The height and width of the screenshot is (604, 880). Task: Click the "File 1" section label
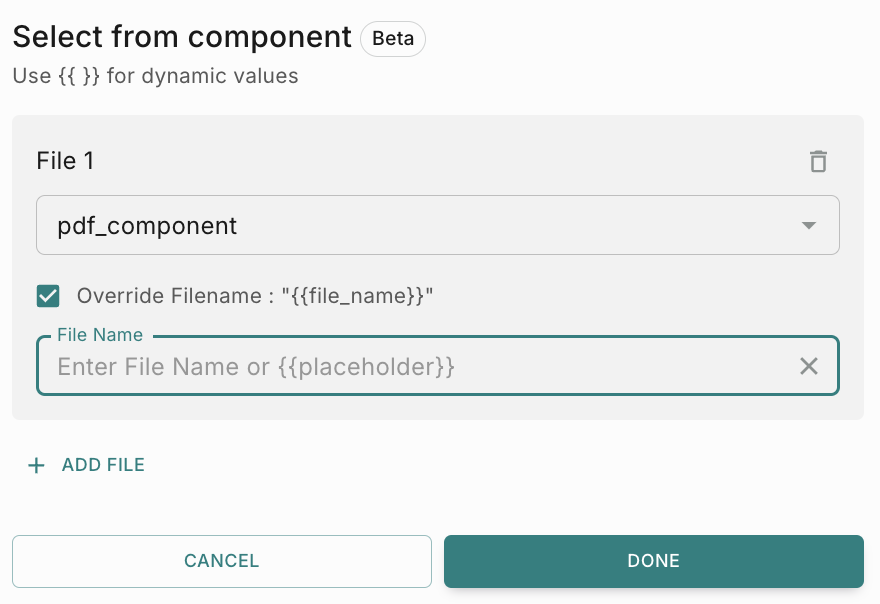65,161
